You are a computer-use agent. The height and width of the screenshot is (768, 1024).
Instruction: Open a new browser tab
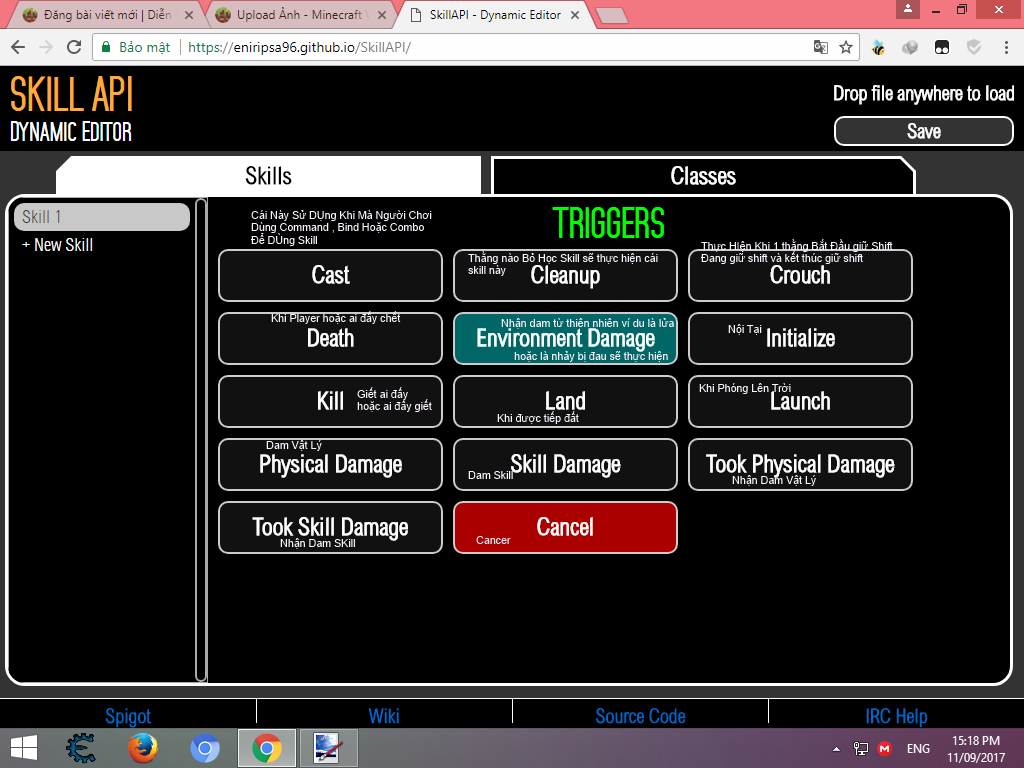point(612,16)
